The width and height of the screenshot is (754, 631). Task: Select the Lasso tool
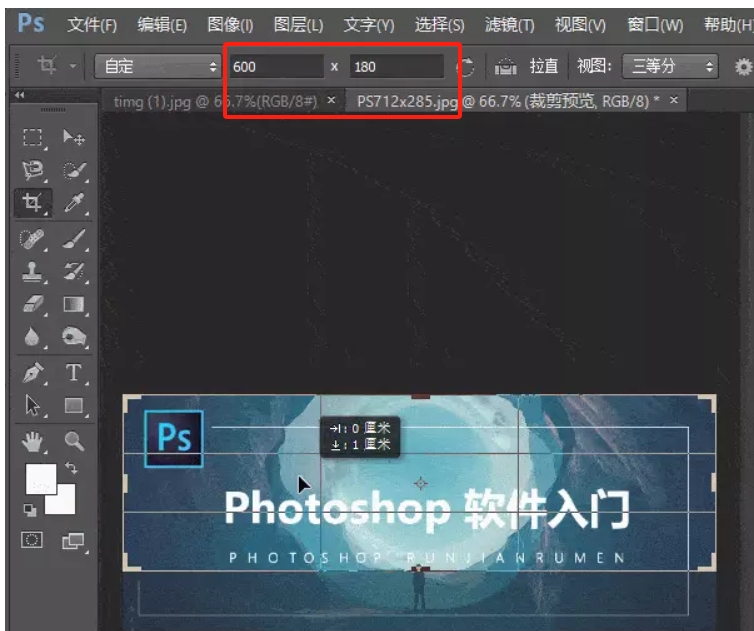pyautogui.click(x=33, y=170)
